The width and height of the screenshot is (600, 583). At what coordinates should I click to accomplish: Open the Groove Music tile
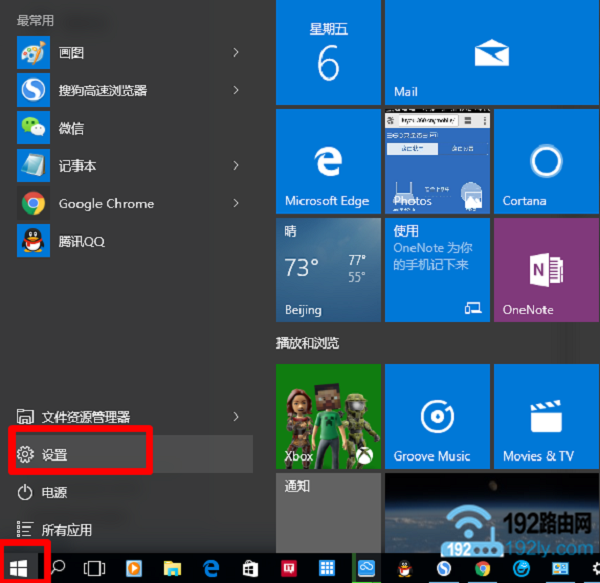[437, 416]
